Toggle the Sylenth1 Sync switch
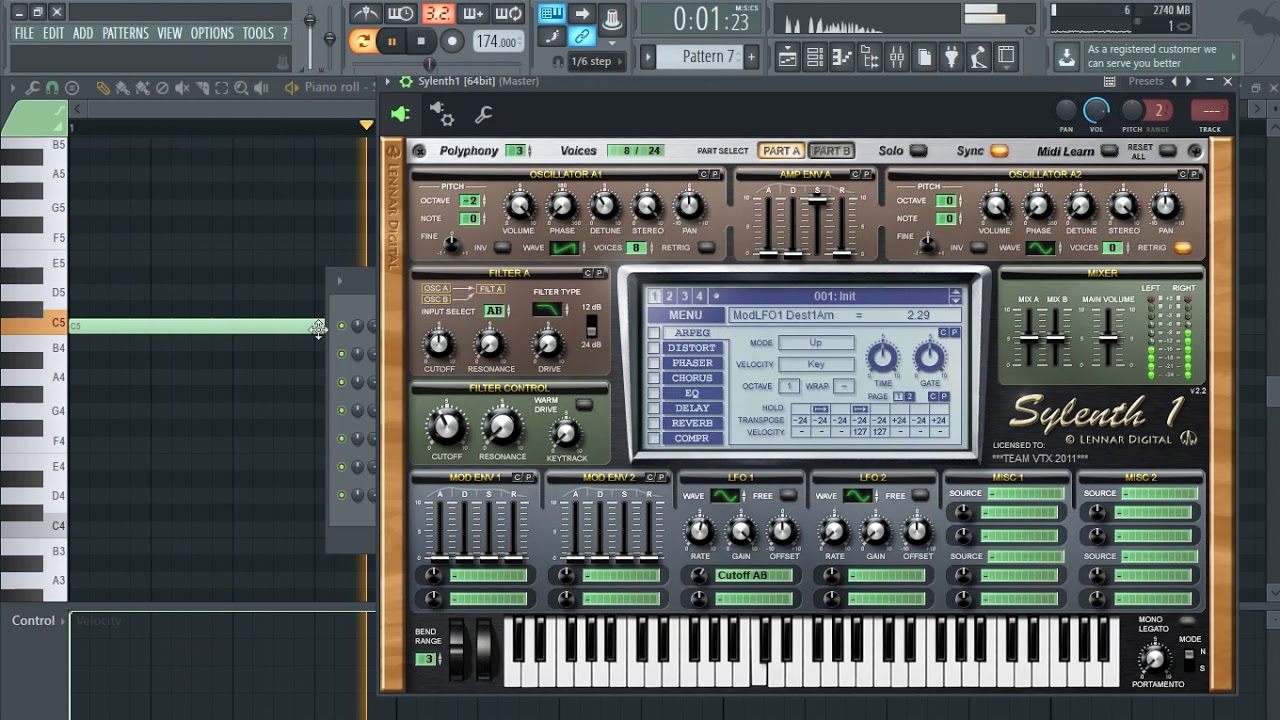1280x720 pixels. coord(998,151)
